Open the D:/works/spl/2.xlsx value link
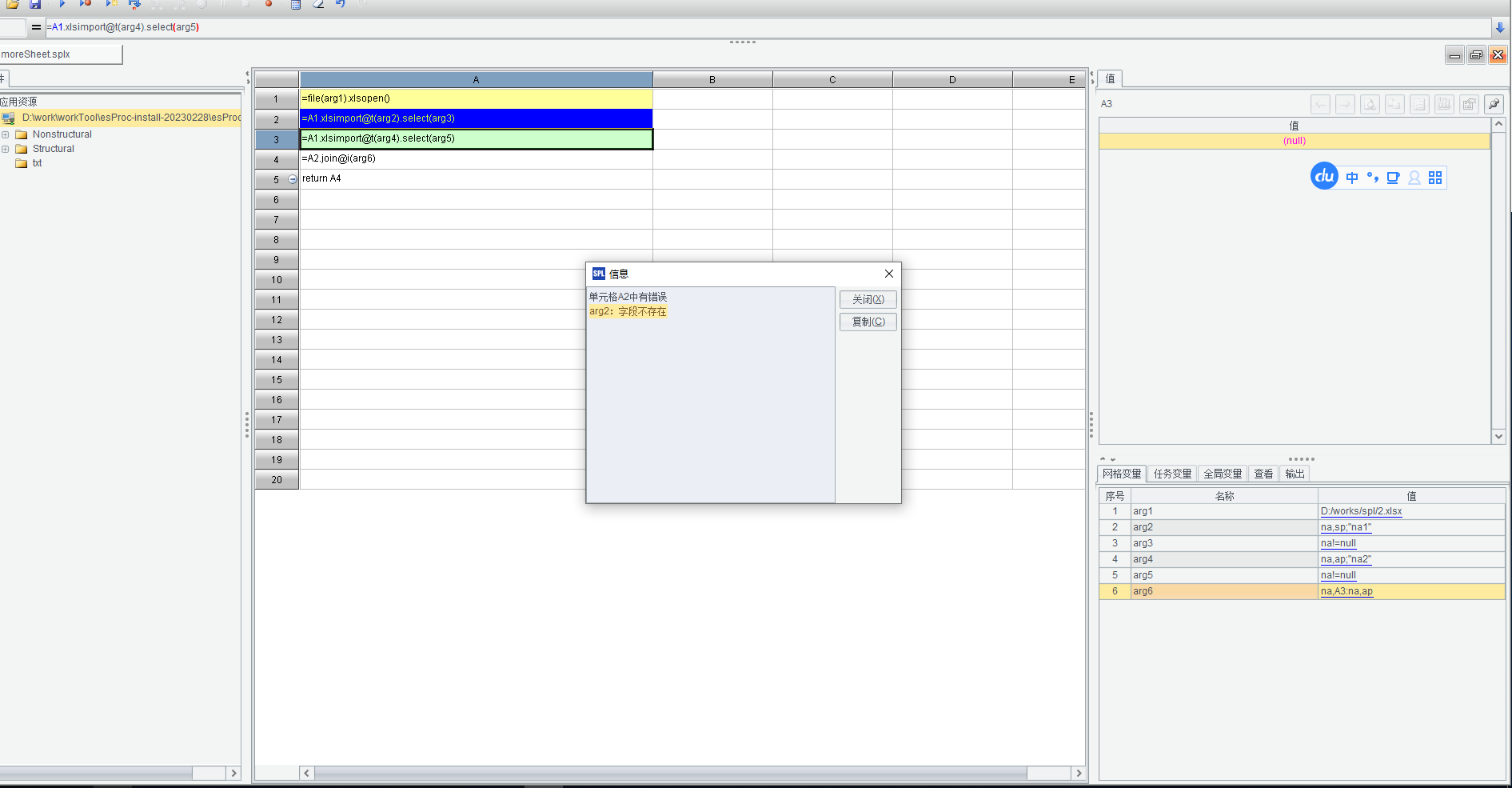This screenshot has height=788, width=1512. 1361,511
